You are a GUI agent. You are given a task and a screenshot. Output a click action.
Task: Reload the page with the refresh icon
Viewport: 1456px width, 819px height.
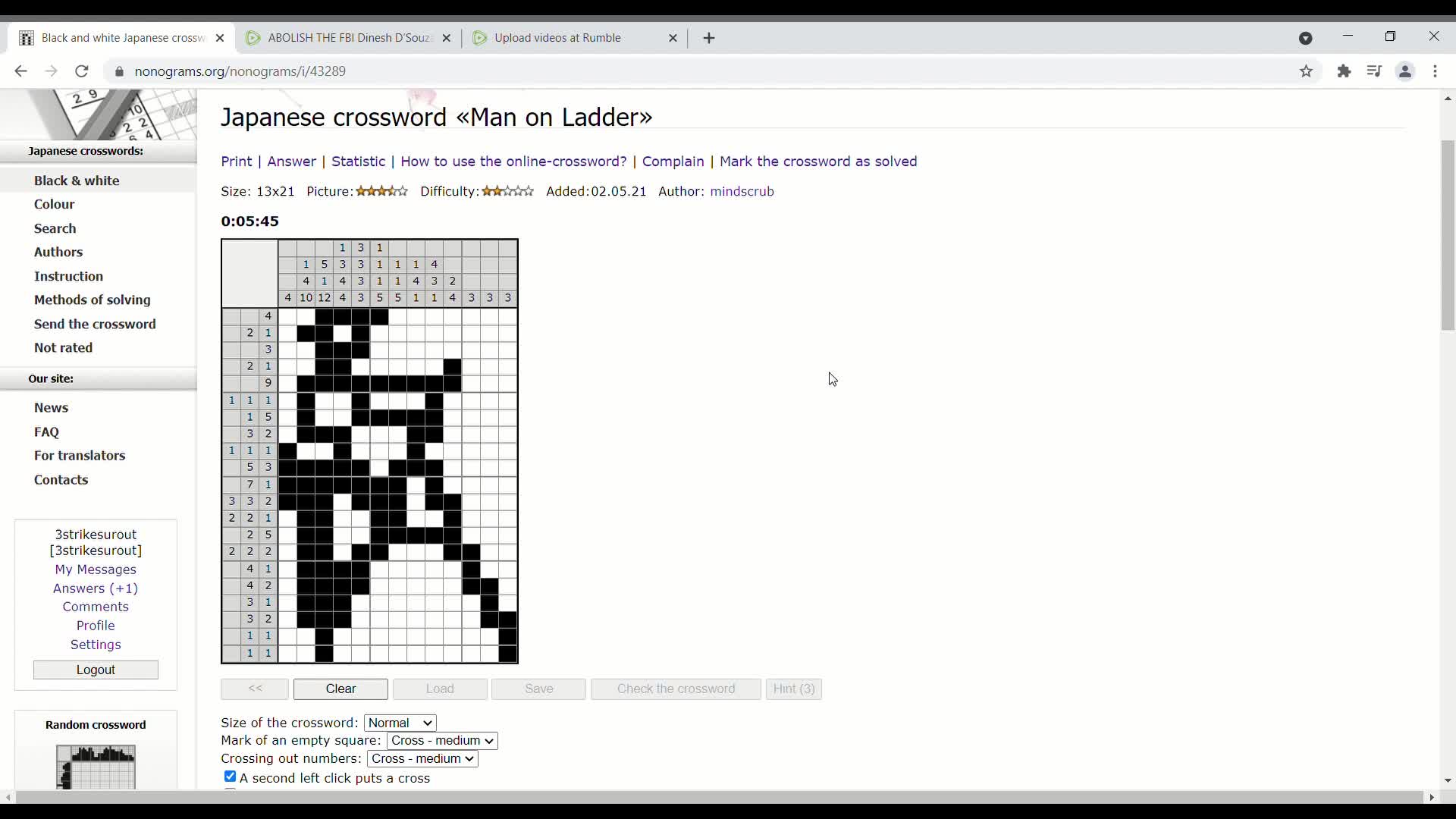click(x=82, y=71)
